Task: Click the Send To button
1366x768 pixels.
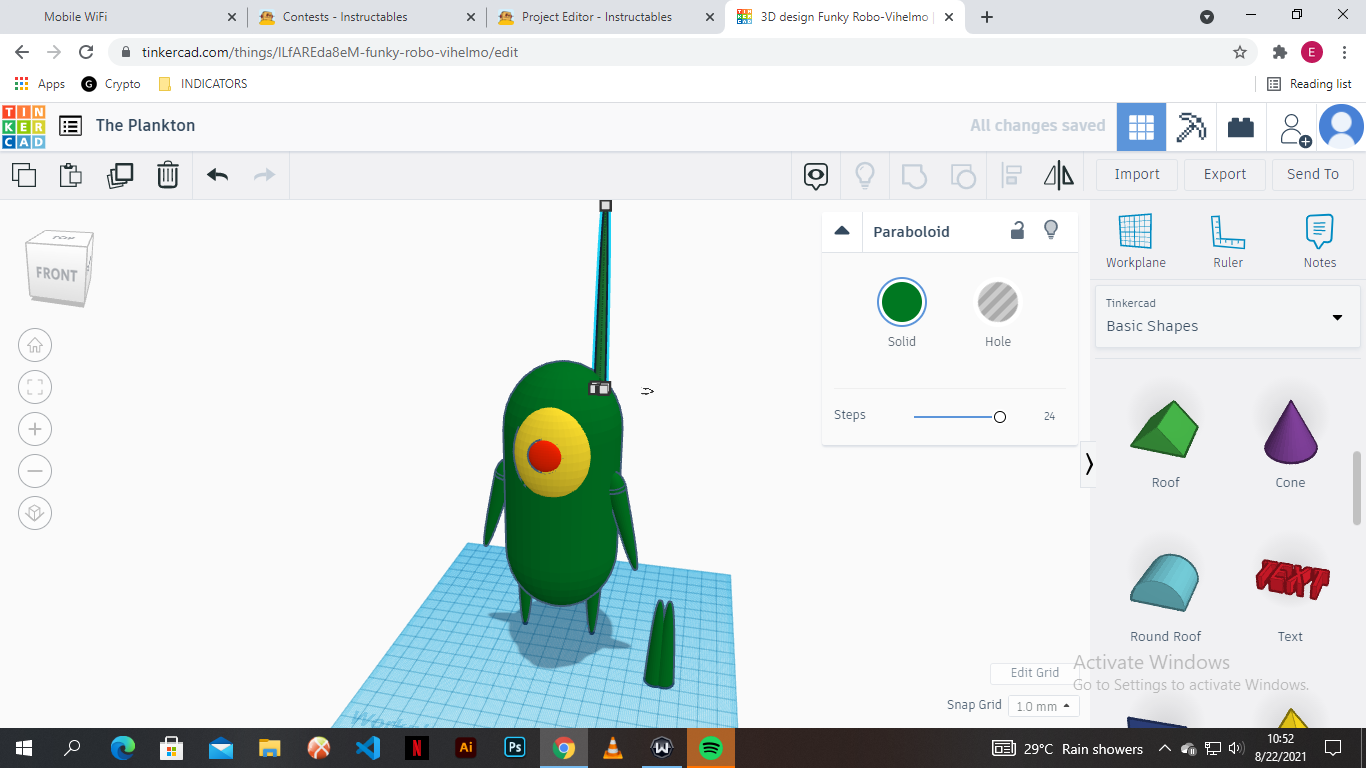Action: [1313, 174]
